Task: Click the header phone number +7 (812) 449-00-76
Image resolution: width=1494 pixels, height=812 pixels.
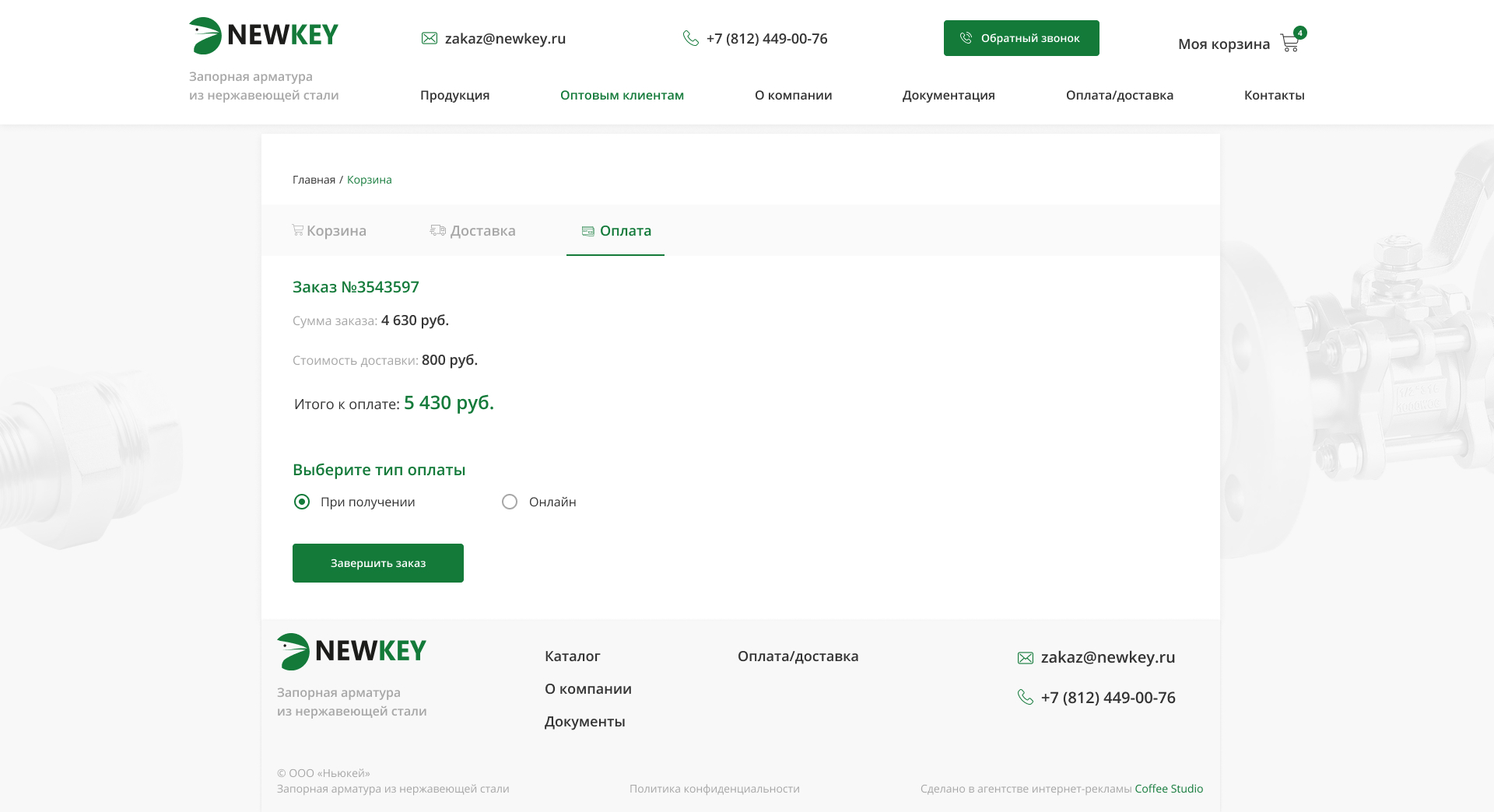Action: (767, 38)
